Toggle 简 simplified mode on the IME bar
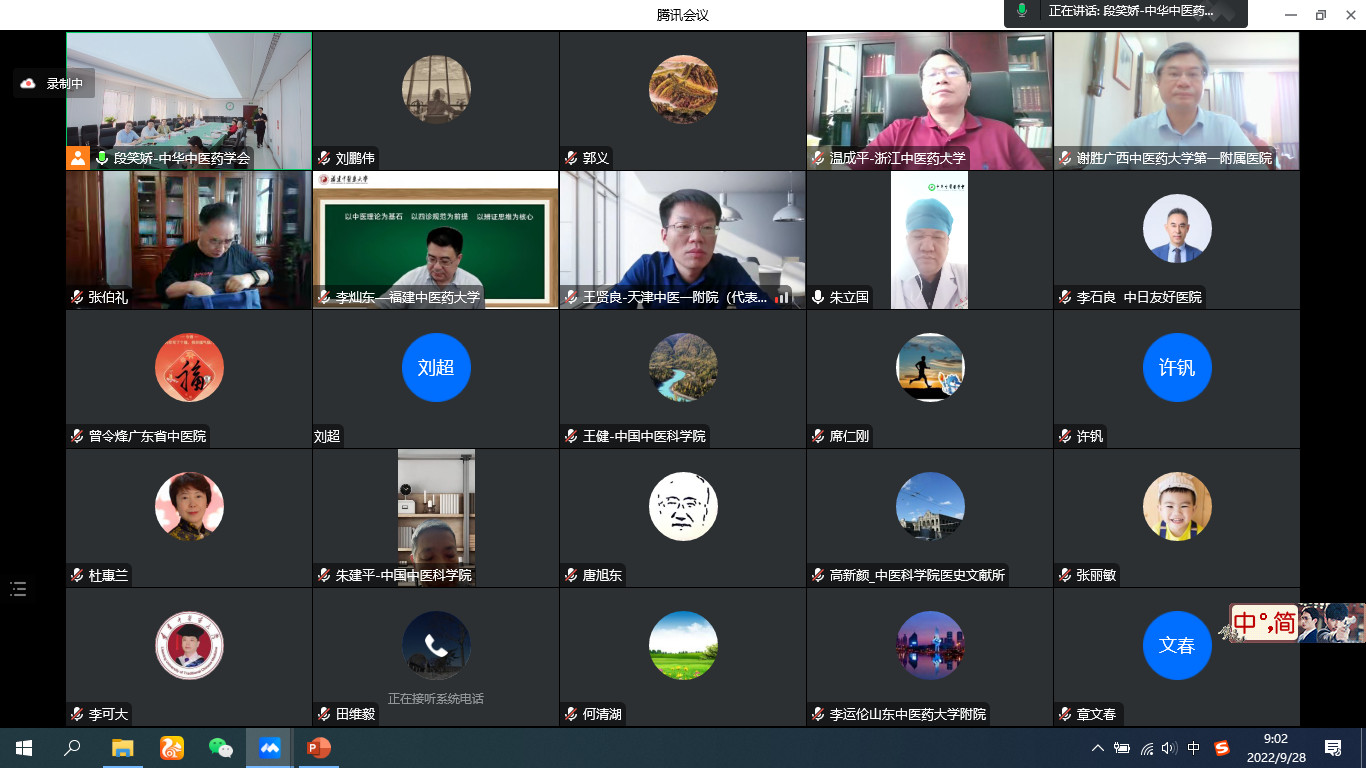Image resolution: width=1366 pixels, height=768 pixels. [x=1284, y=623]
